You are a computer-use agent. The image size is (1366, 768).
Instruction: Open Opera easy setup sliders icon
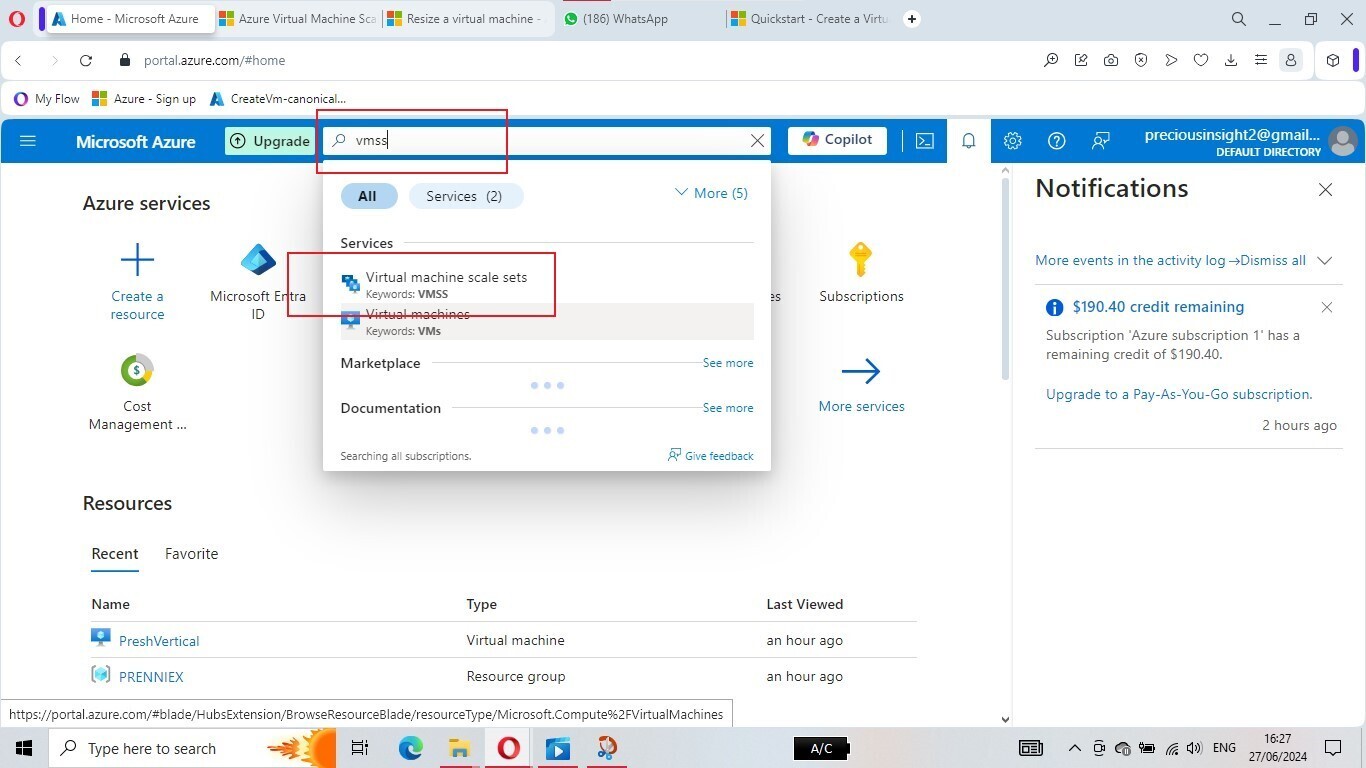[x=1261, y=60]
